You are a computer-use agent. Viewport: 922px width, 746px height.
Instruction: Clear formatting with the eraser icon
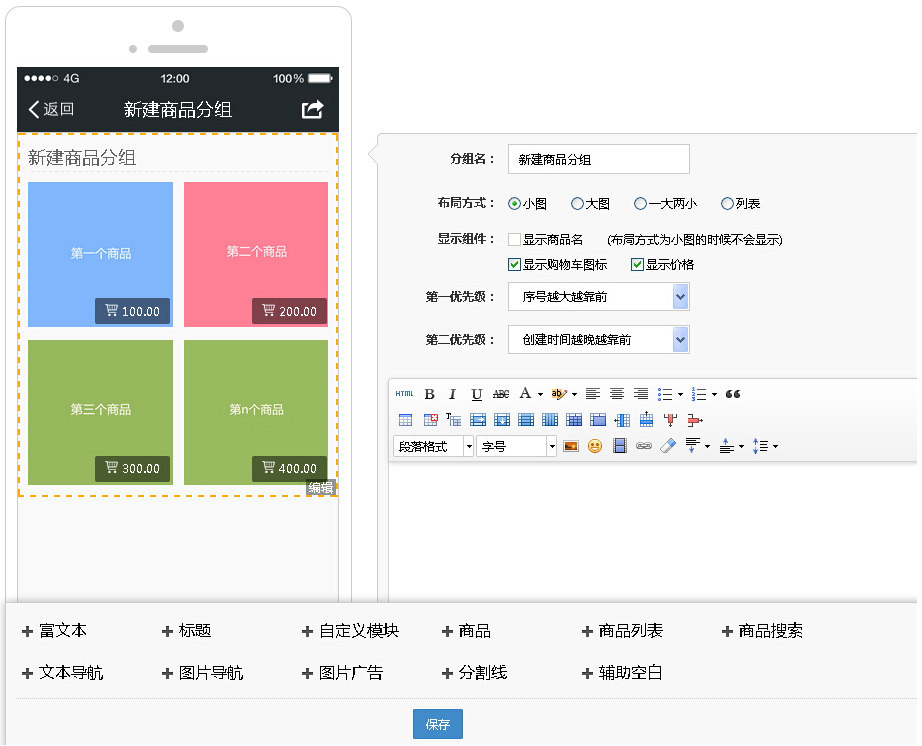668,446
